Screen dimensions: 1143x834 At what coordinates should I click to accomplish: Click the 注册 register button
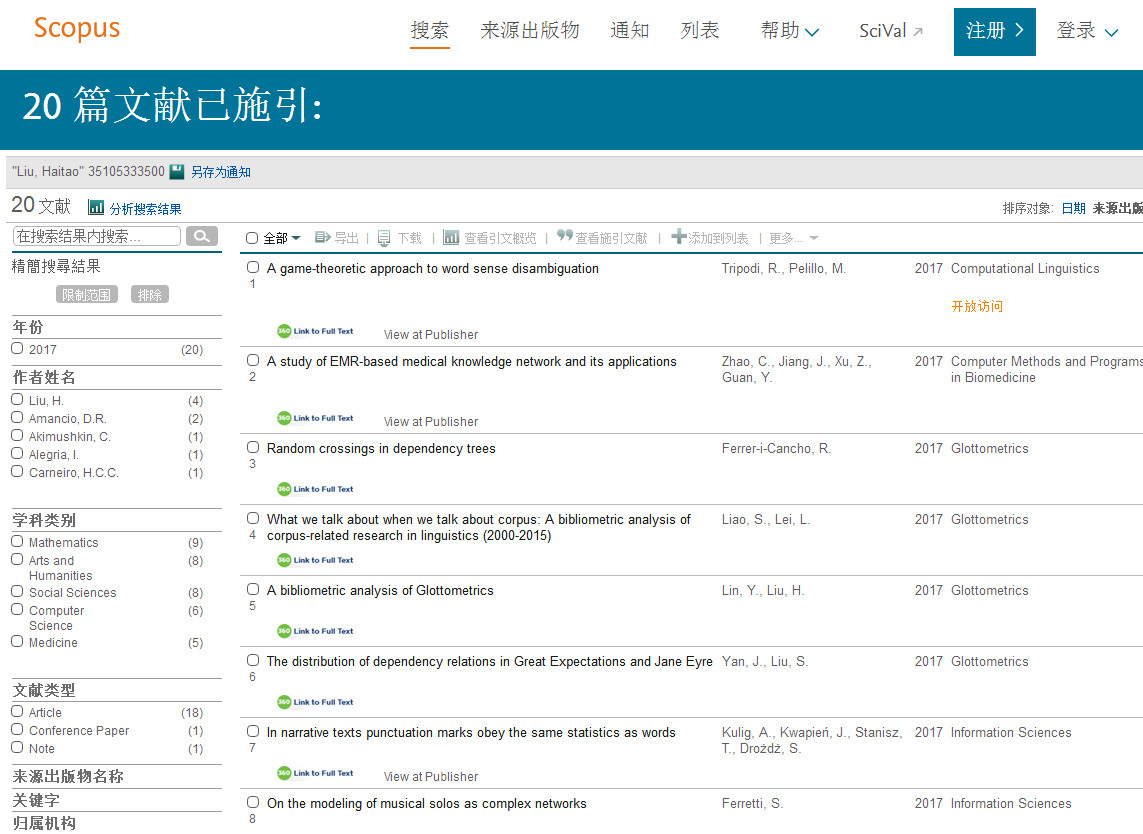[994, 31]
